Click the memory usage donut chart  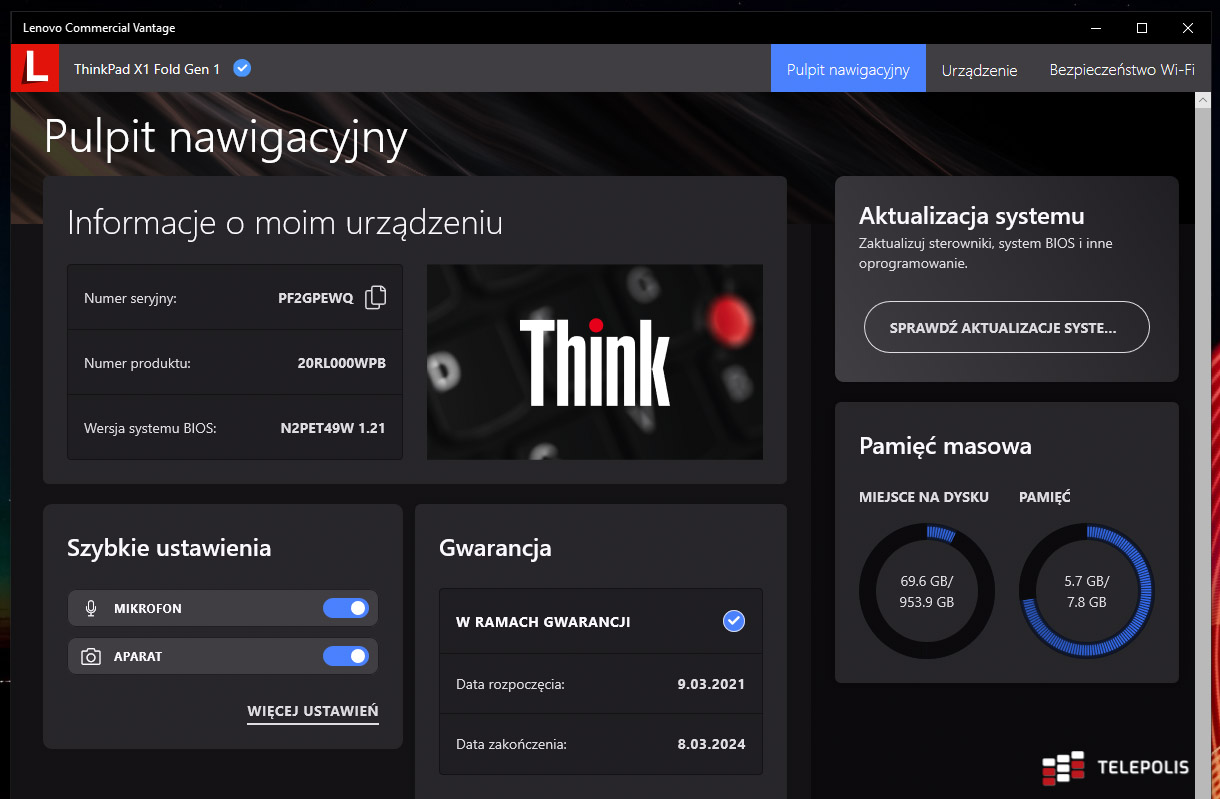[1086, 591]
